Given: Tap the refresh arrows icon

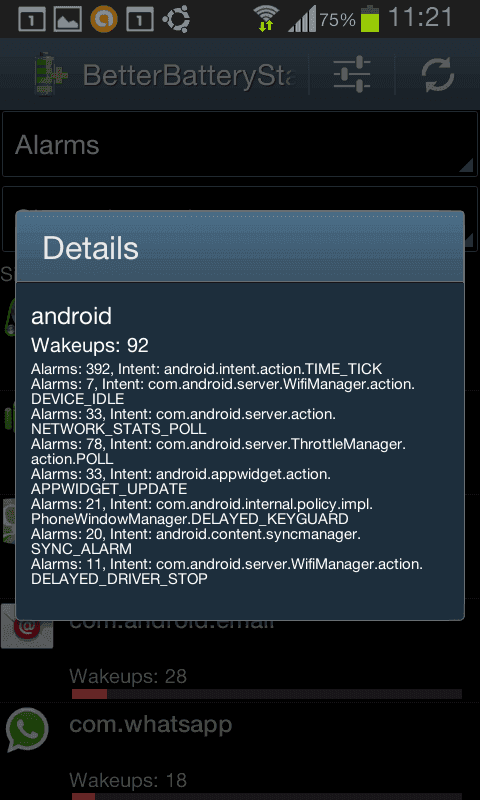Looking at the screenshot, I should (438, 75).
